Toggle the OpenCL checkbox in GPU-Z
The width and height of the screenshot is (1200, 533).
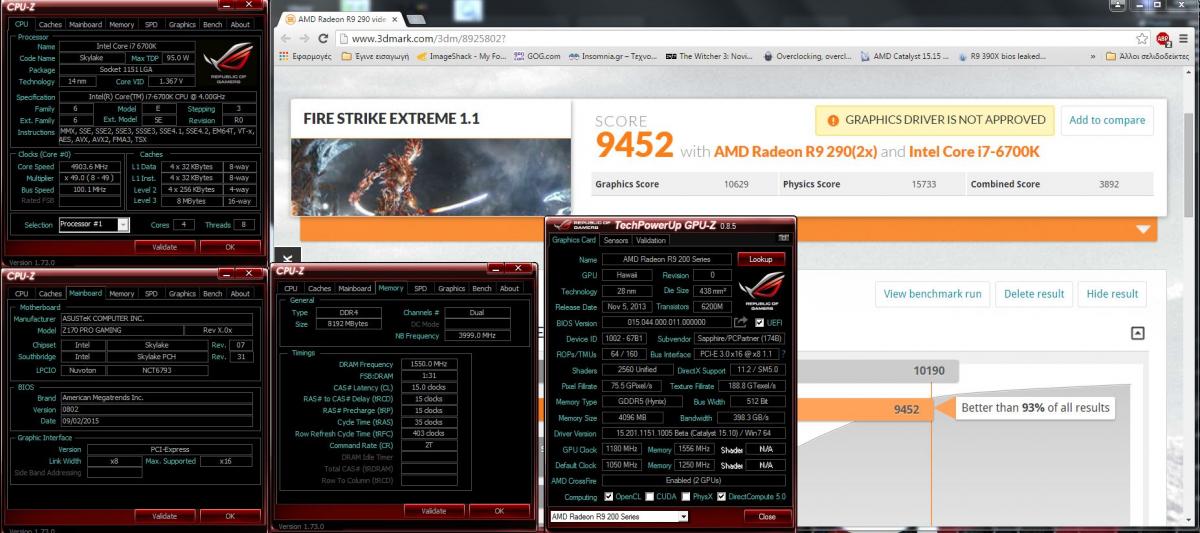click(x=607, y=496)
